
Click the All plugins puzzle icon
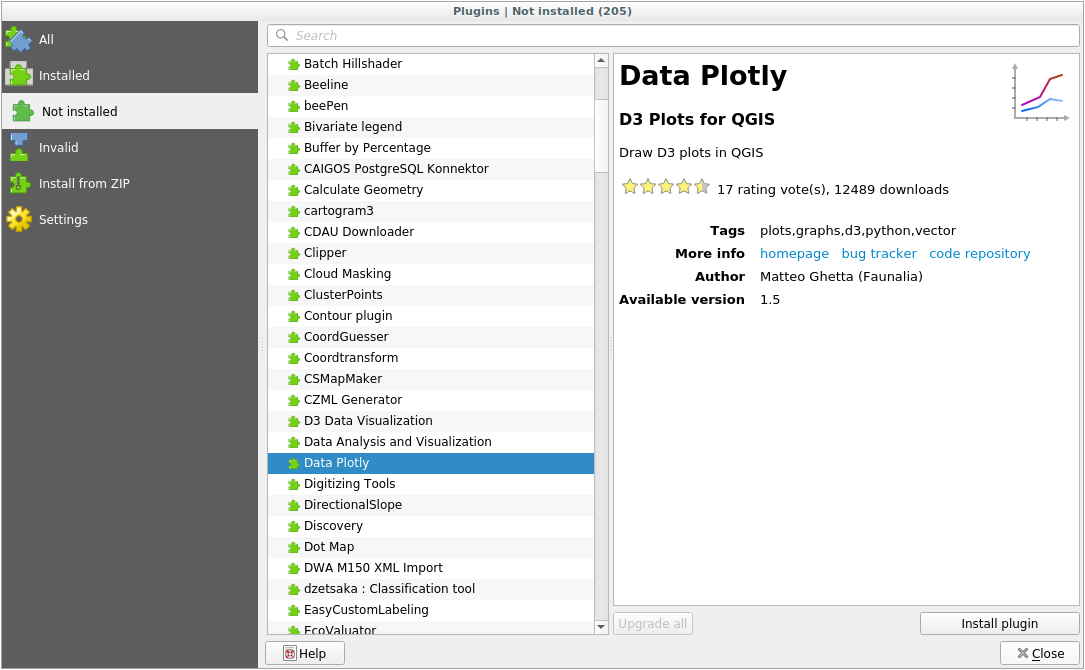coord(18,39)
